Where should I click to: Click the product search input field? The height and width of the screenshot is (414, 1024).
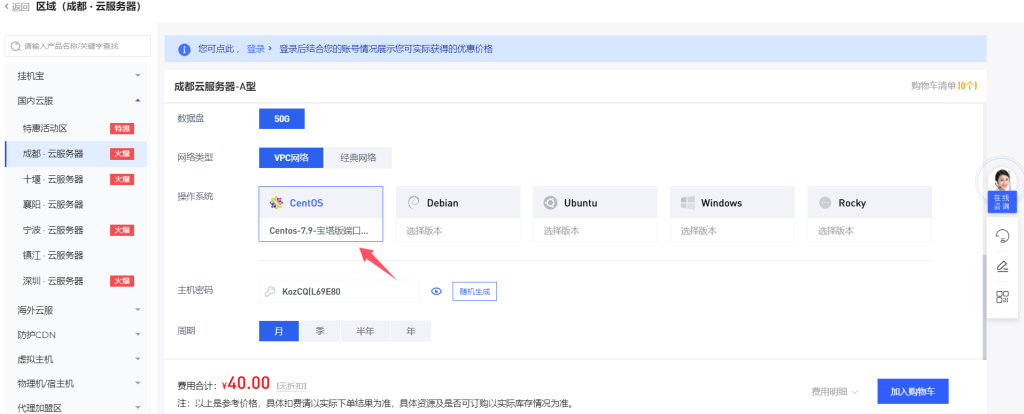click(x=78, y=46)
